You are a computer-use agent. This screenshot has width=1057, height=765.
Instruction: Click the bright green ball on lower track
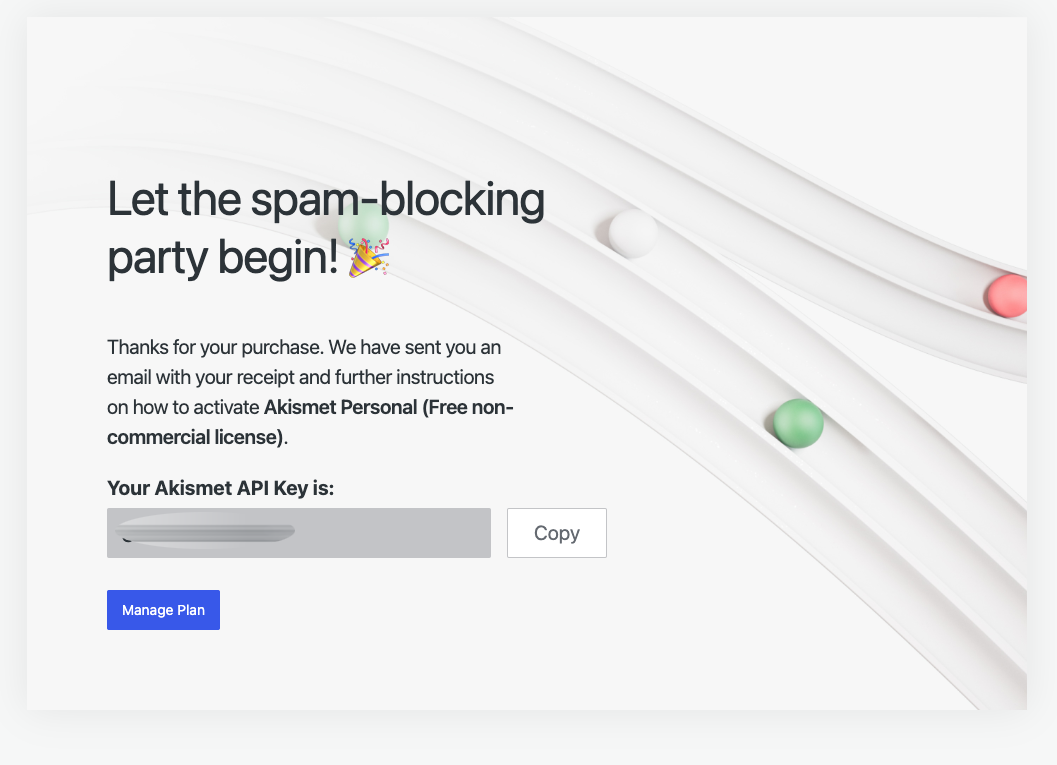click(798, 423)
